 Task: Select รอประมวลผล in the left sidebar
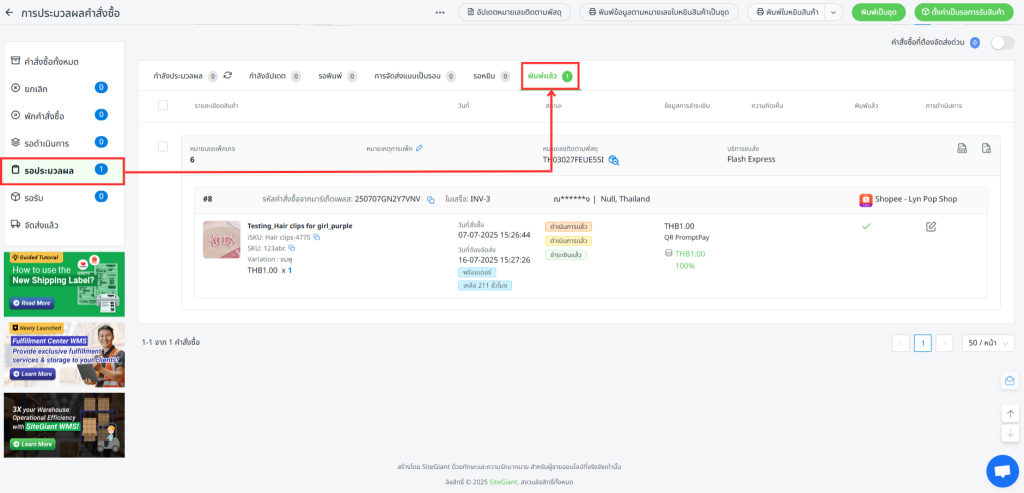62,170
